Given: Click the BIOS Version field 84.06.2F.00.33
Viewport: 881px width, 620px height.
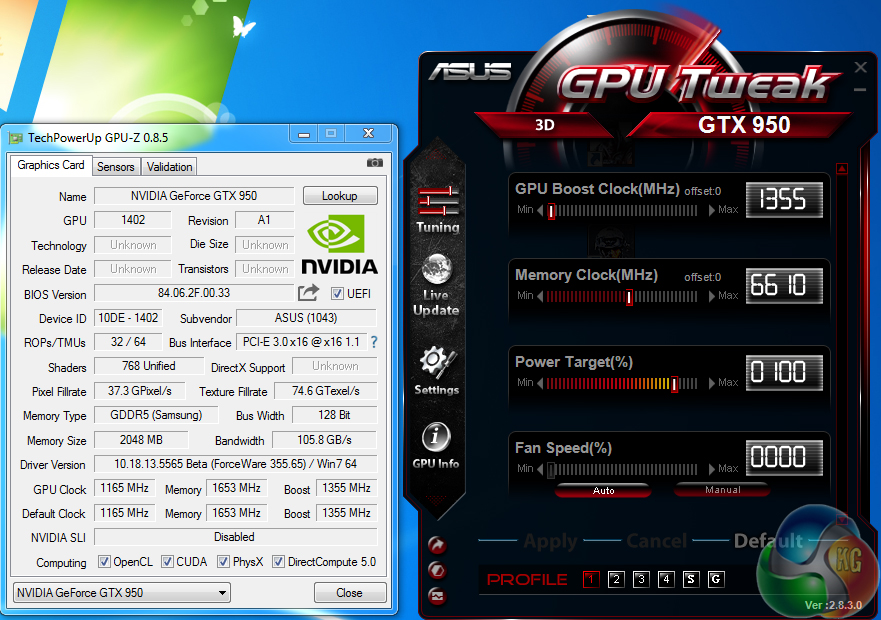Looking at the screenshot, I should click(194, 293).
